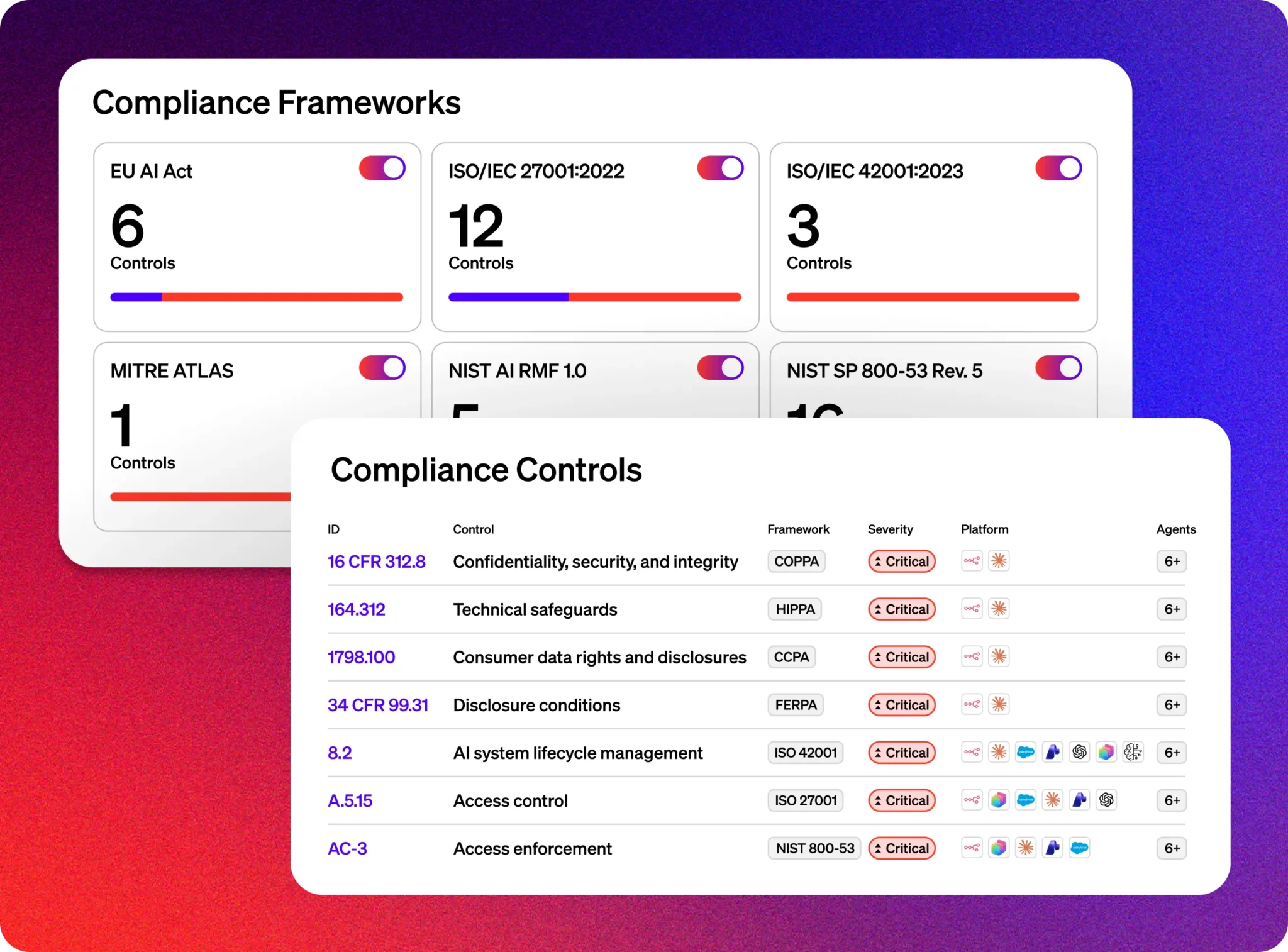Click the Control column header
The width and height of the screenshot is (1288, 952).
[x=474, y=529]
